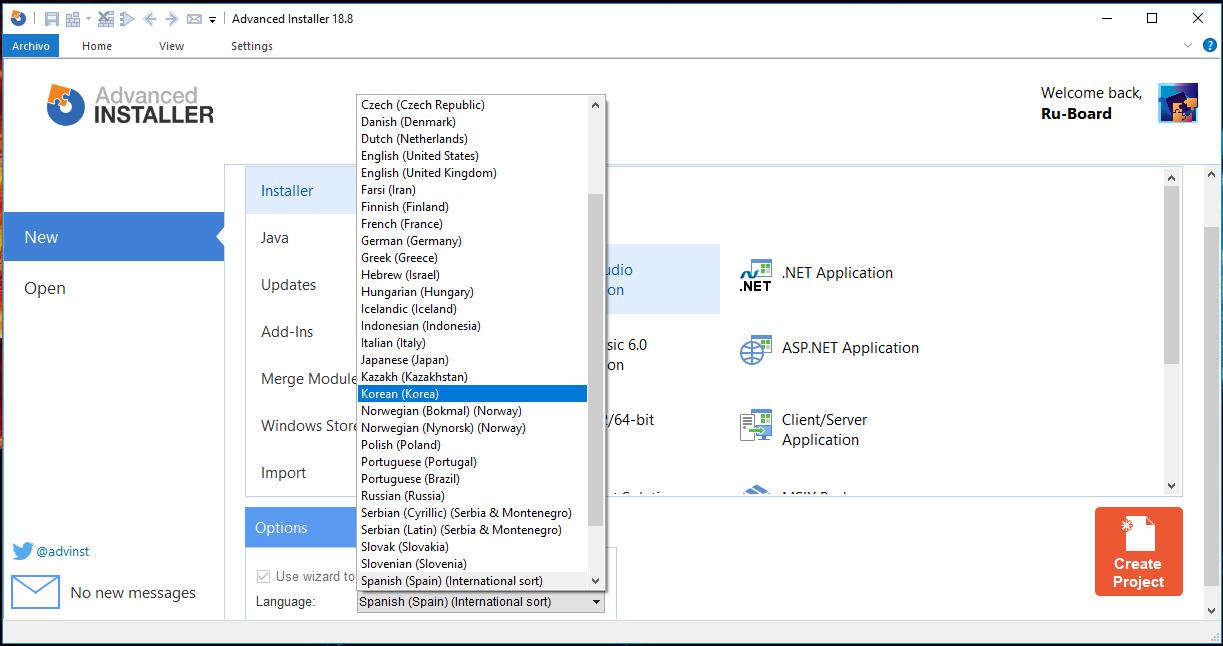Open the Archivo menu tab
The height and width of the screenshot is (646, 1223).
(31, 46)
